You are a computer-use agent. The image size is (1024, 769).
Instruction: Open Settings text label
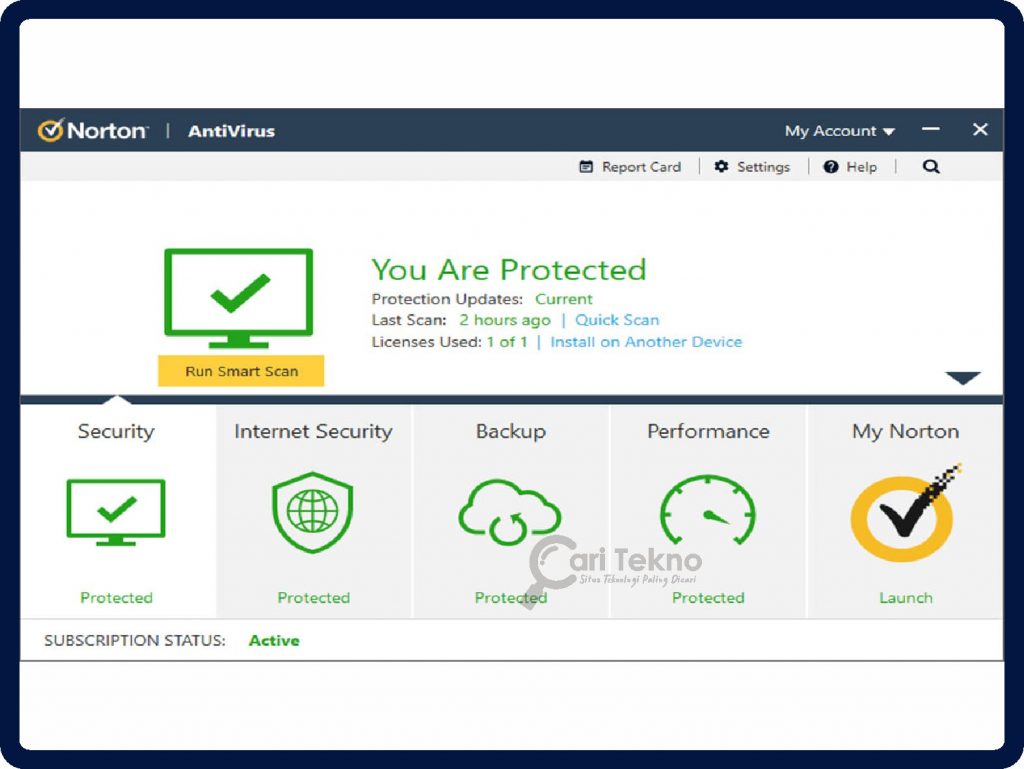[x=763, y=167]
